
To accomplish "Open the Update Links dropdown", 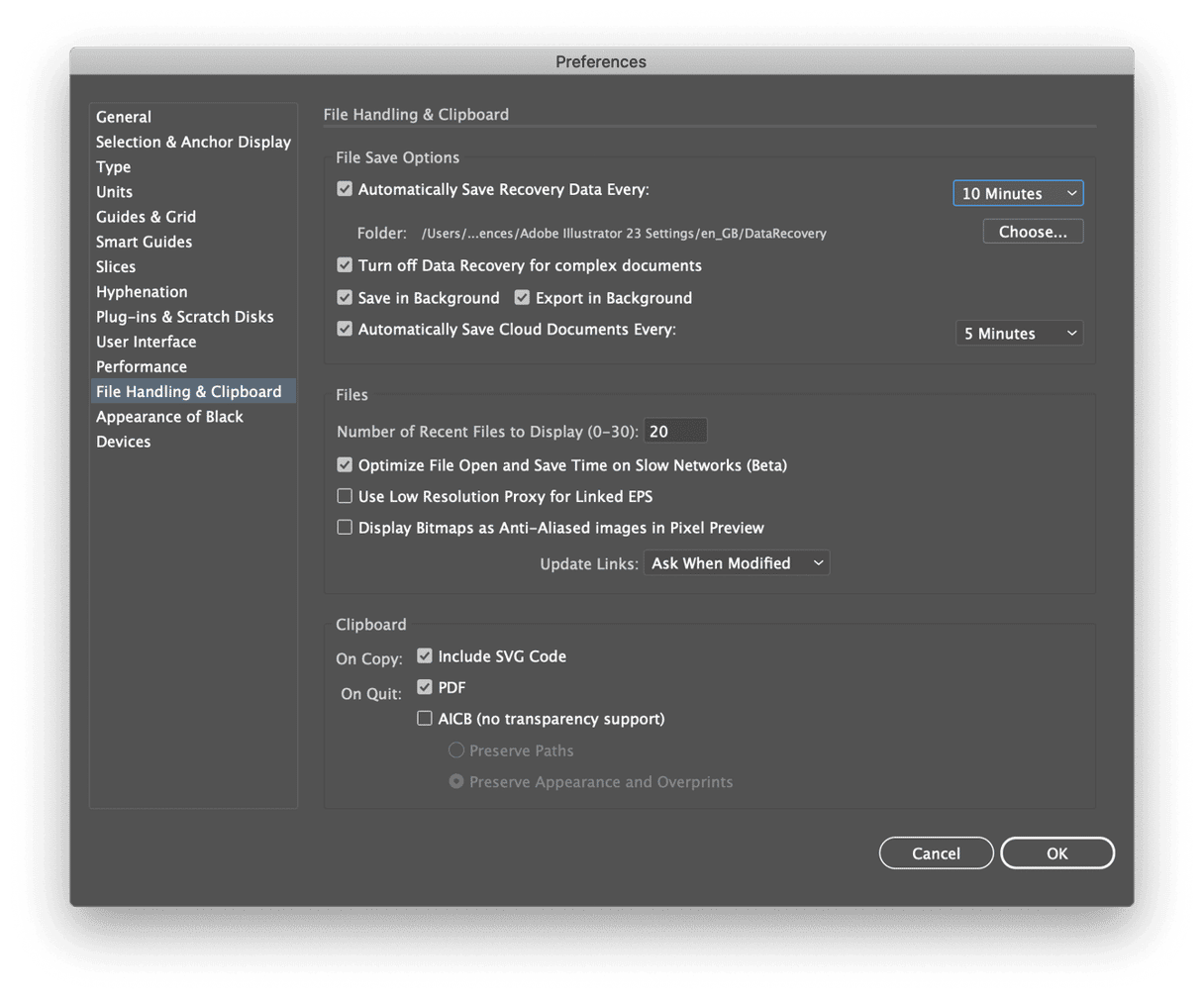I will coord(737,562).
